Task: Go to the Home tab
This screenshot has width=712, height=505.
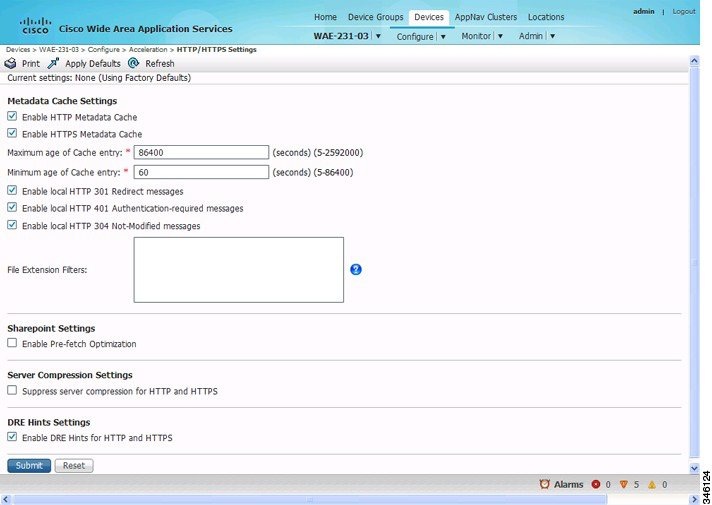Action: 325,17
